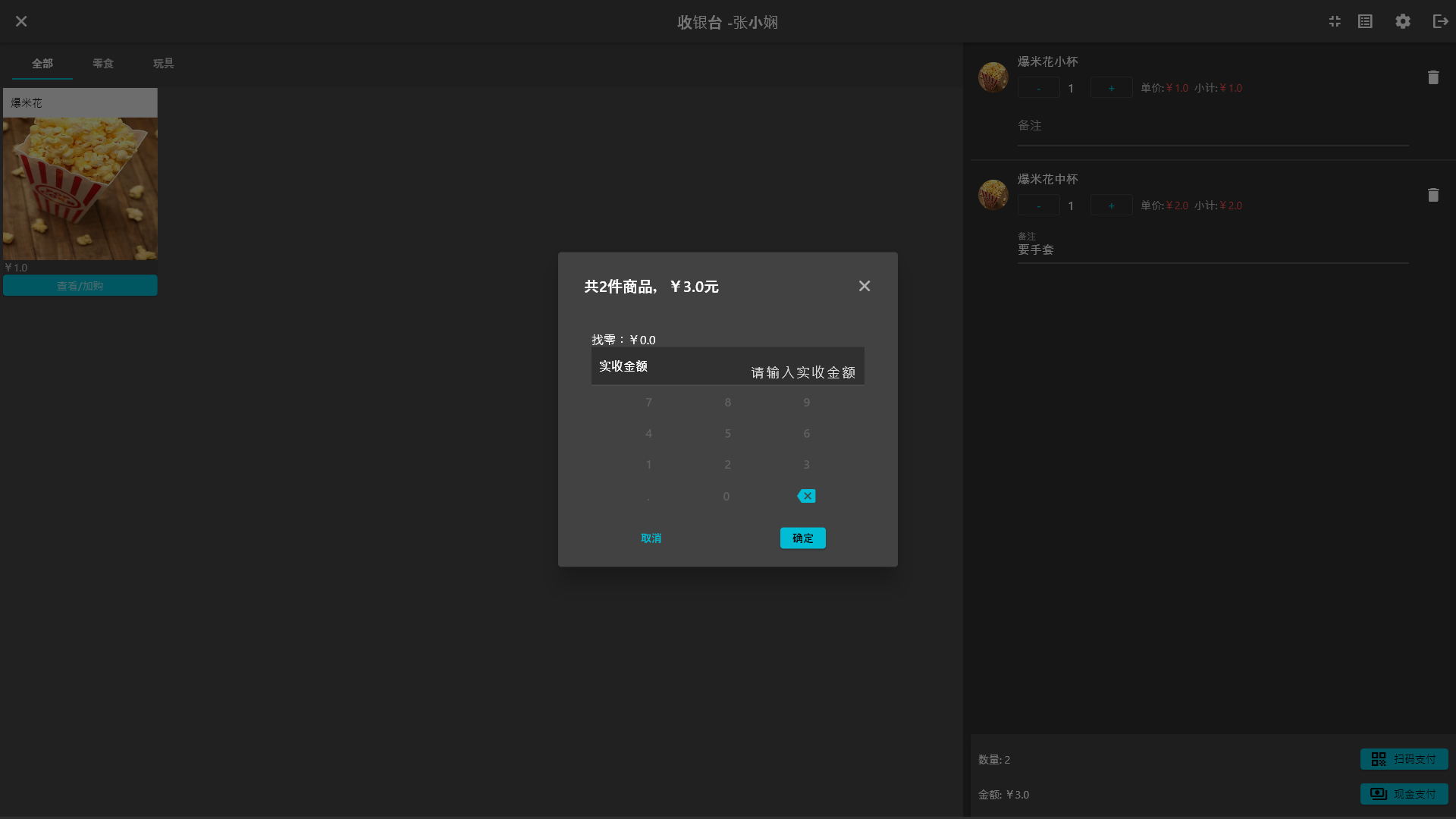Delete the 爆米花小杯 cart item
This screenshot has width=1456, height=819.
pyautogui.click(x=1433, y=77)
